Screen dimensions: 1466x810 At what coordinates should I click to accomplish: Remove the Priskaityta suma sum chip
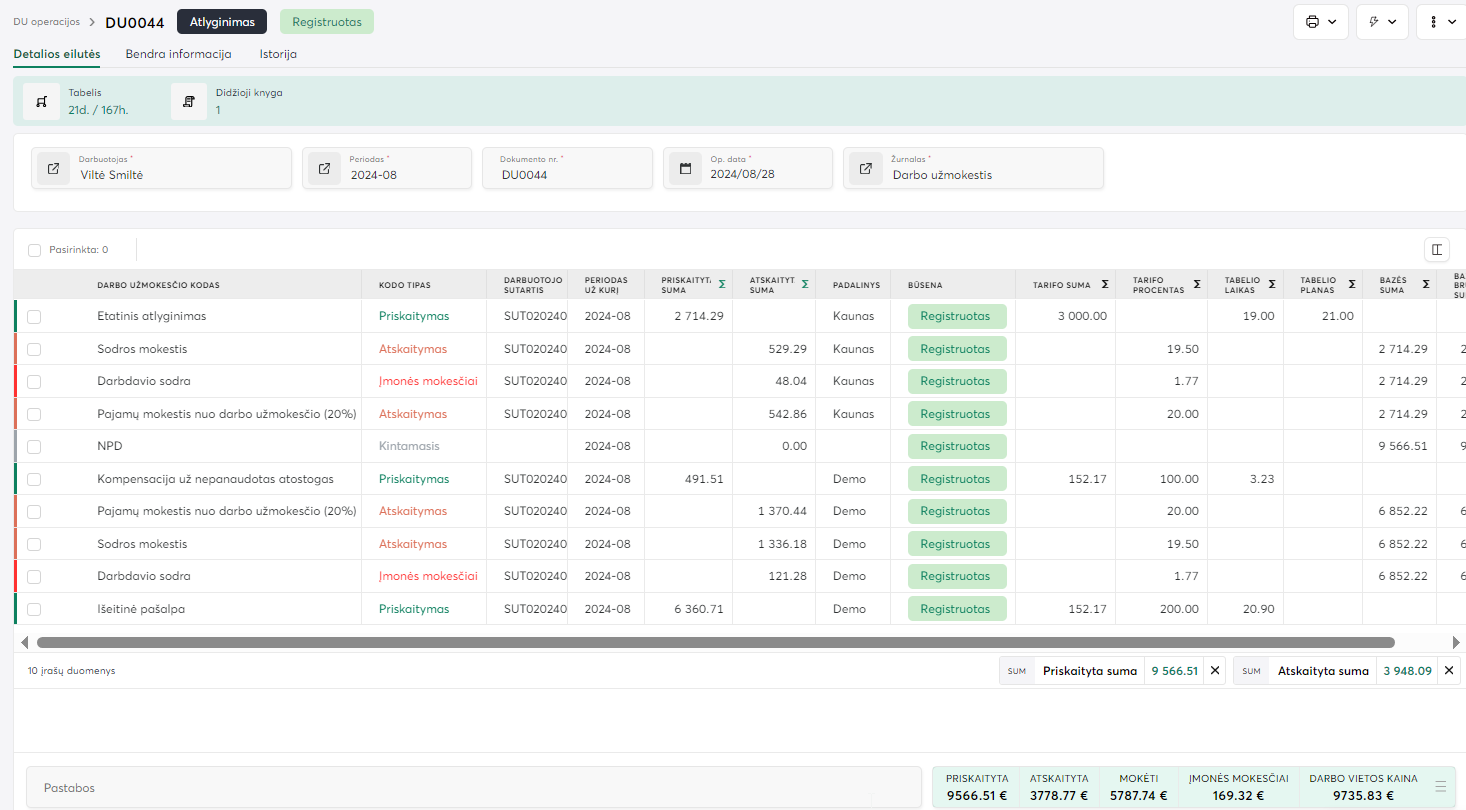[1215, 671]
